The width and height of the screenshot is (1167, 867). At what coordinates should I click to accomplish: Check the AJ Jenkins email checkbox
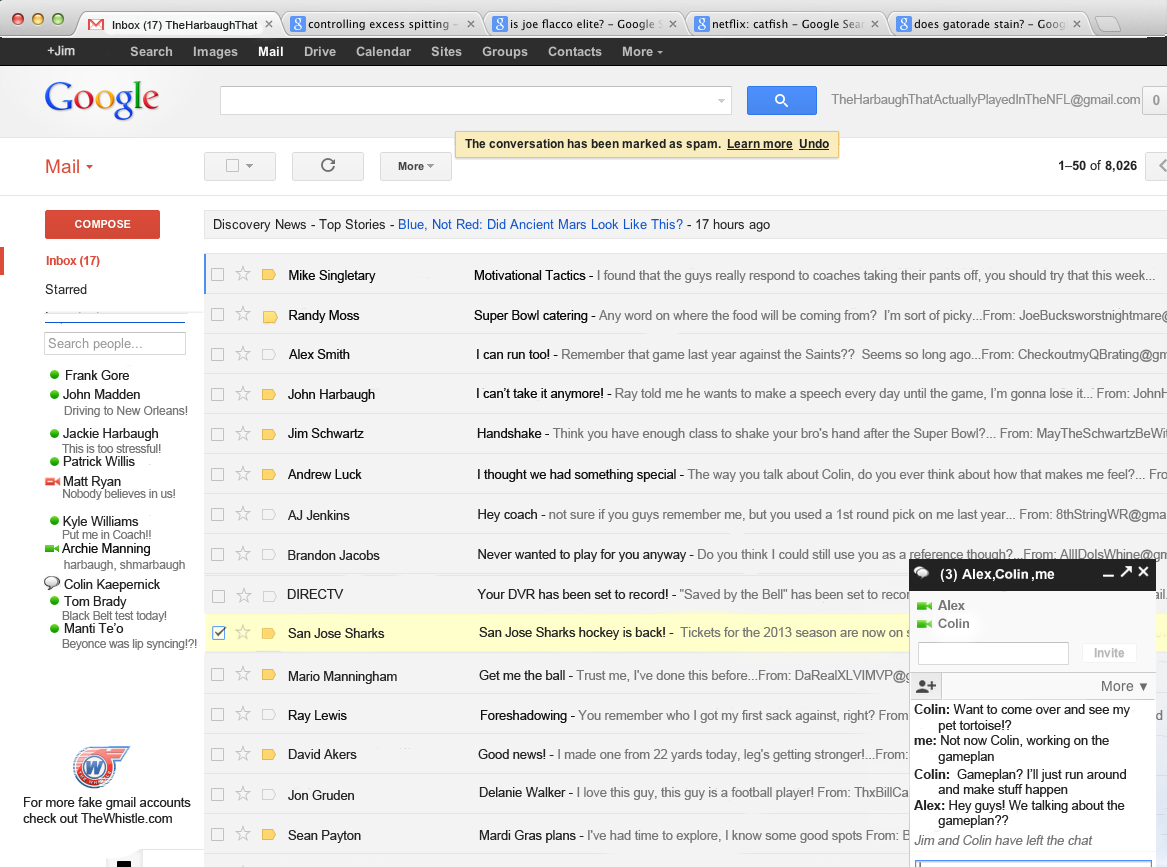pos(217,514)
